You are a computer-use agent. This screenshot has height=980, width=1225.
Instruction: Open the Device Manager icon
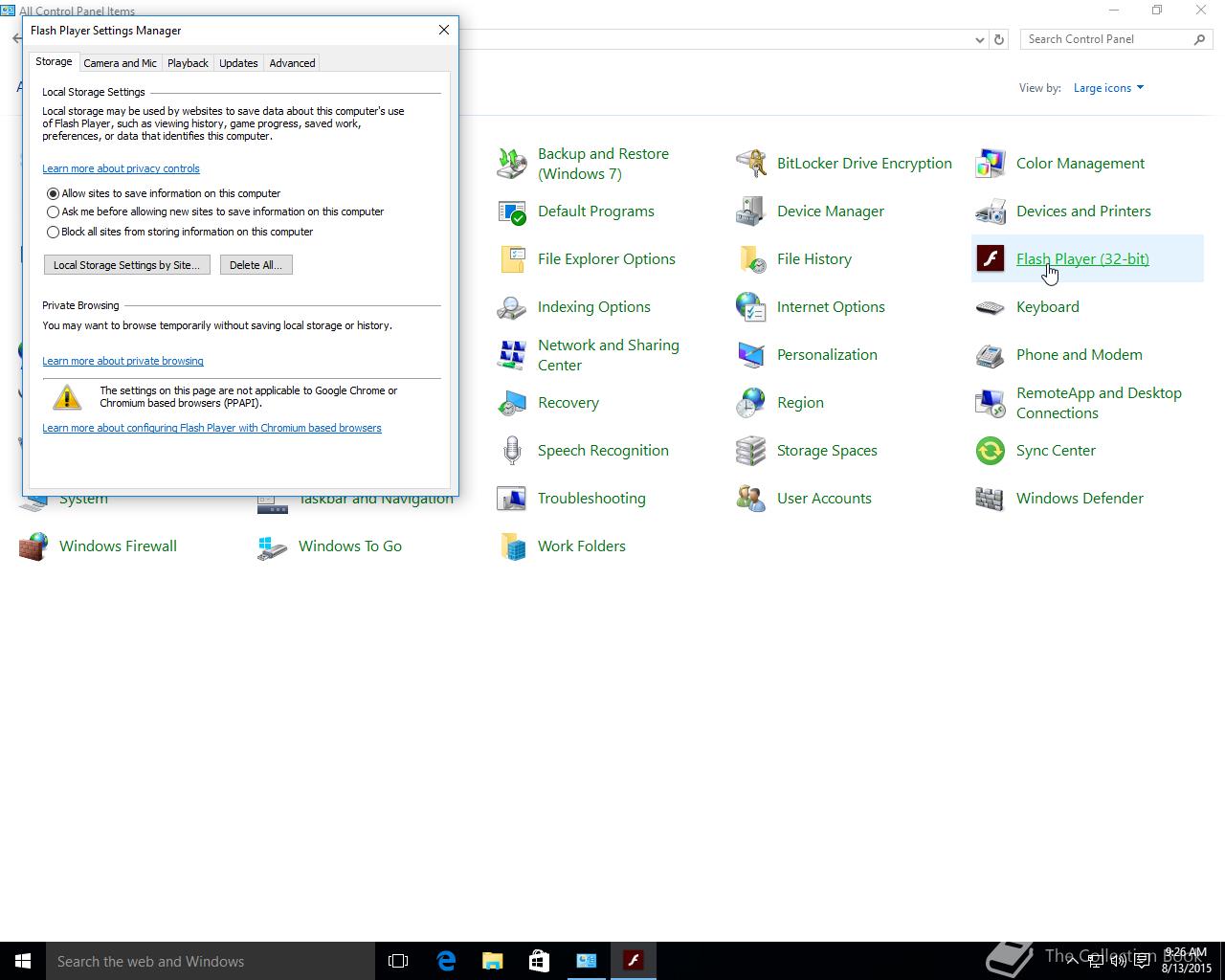point(751,212)
